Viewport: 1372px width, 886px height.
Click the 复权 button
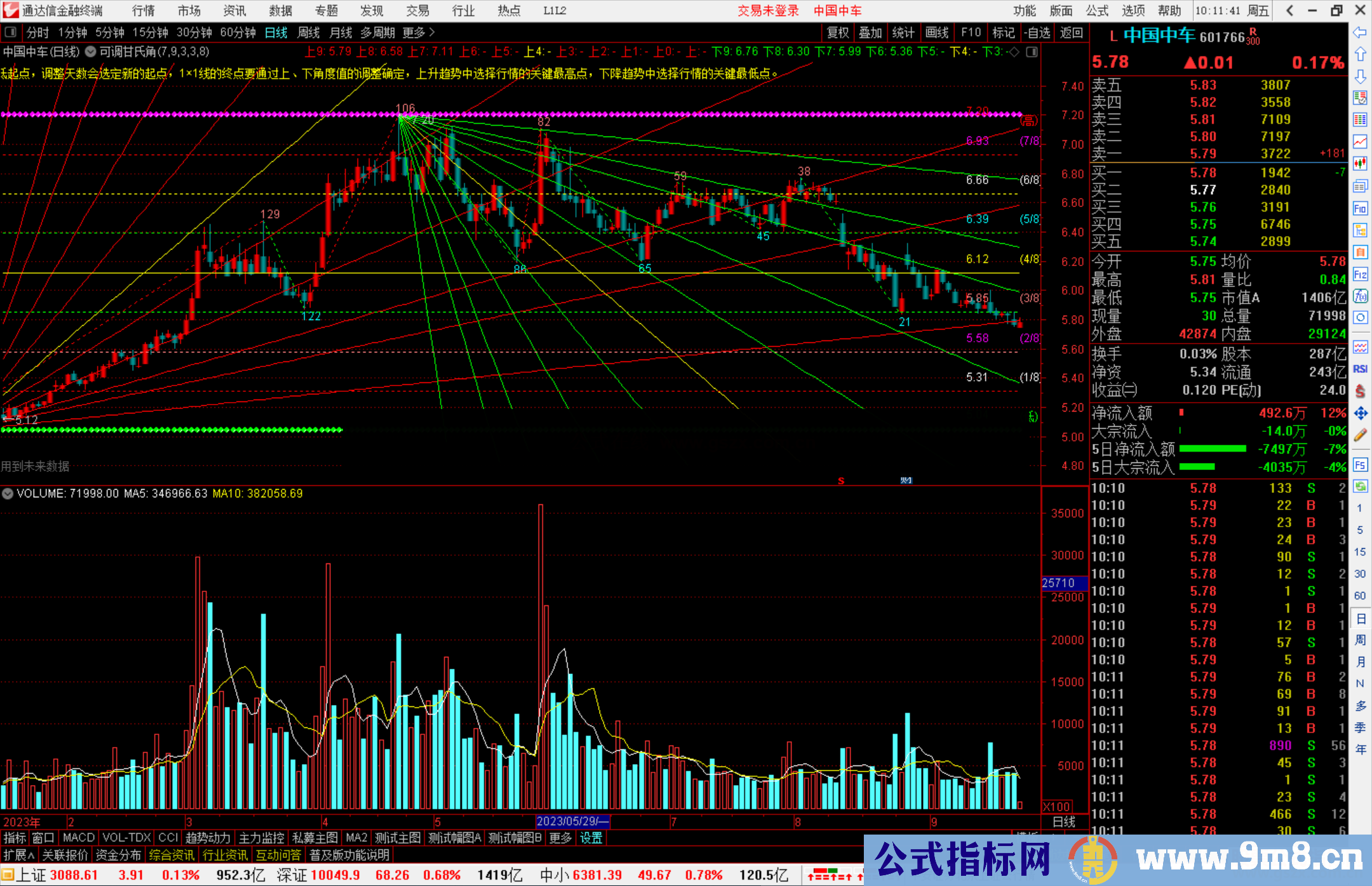point(838,32)
